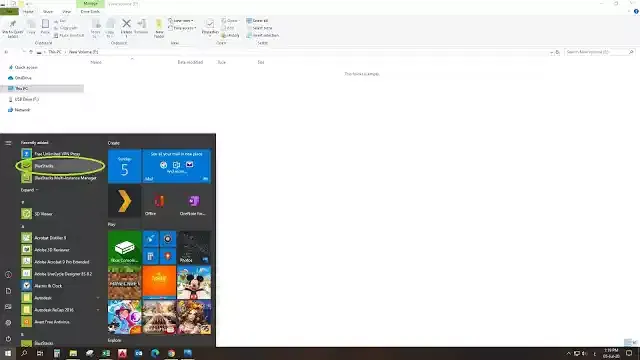This screenshot has width=640, height=360.
Task: Open BlueStacks from Recently added
Action: (x=60, y=166)
